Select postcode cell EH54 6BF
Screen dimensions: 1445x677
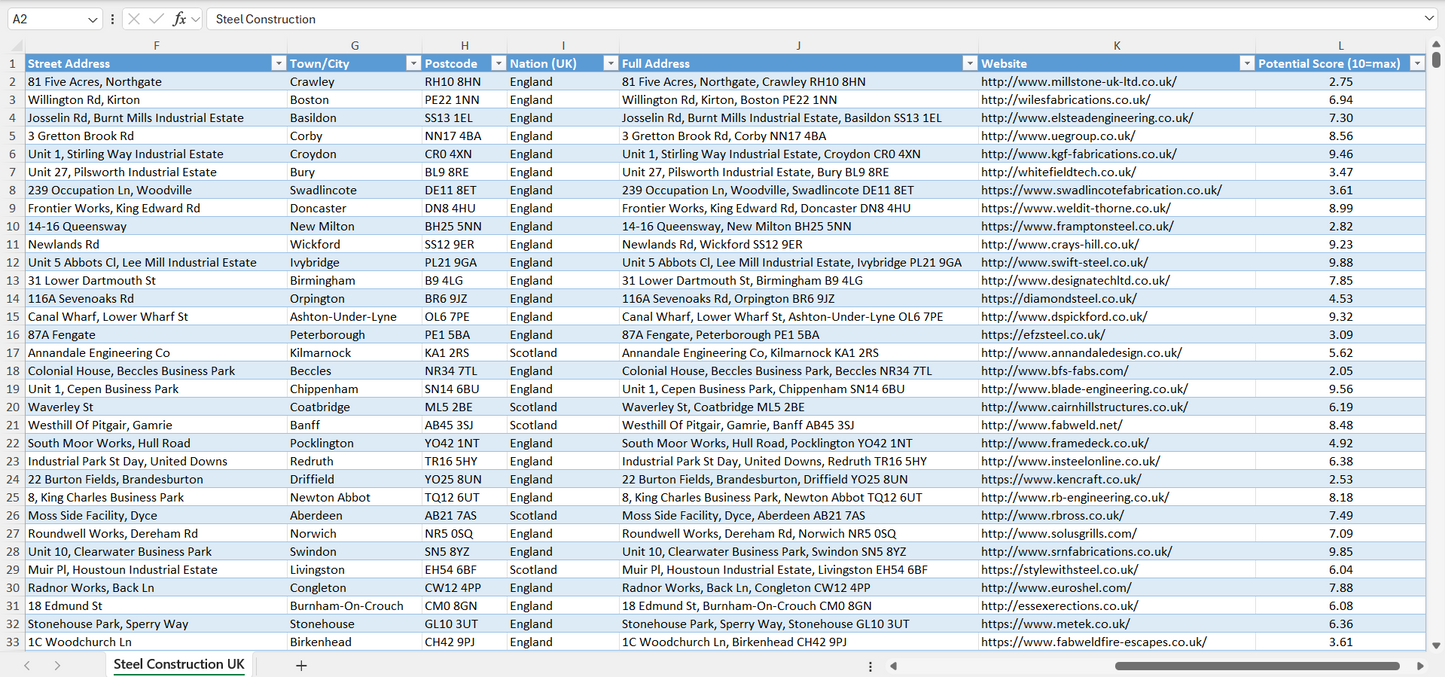pos(464,570)
